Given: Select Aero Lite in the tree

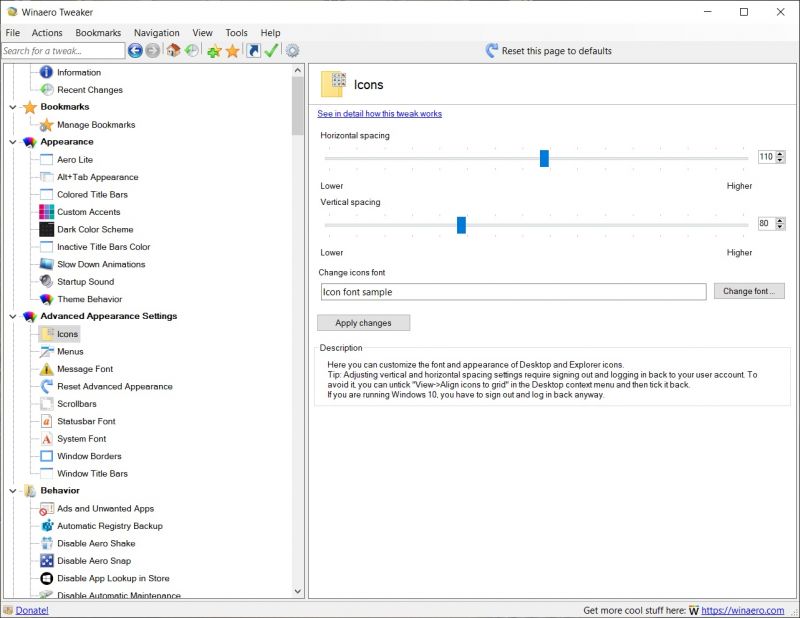Looking at the screenshot, I should (x=75, y=160).
